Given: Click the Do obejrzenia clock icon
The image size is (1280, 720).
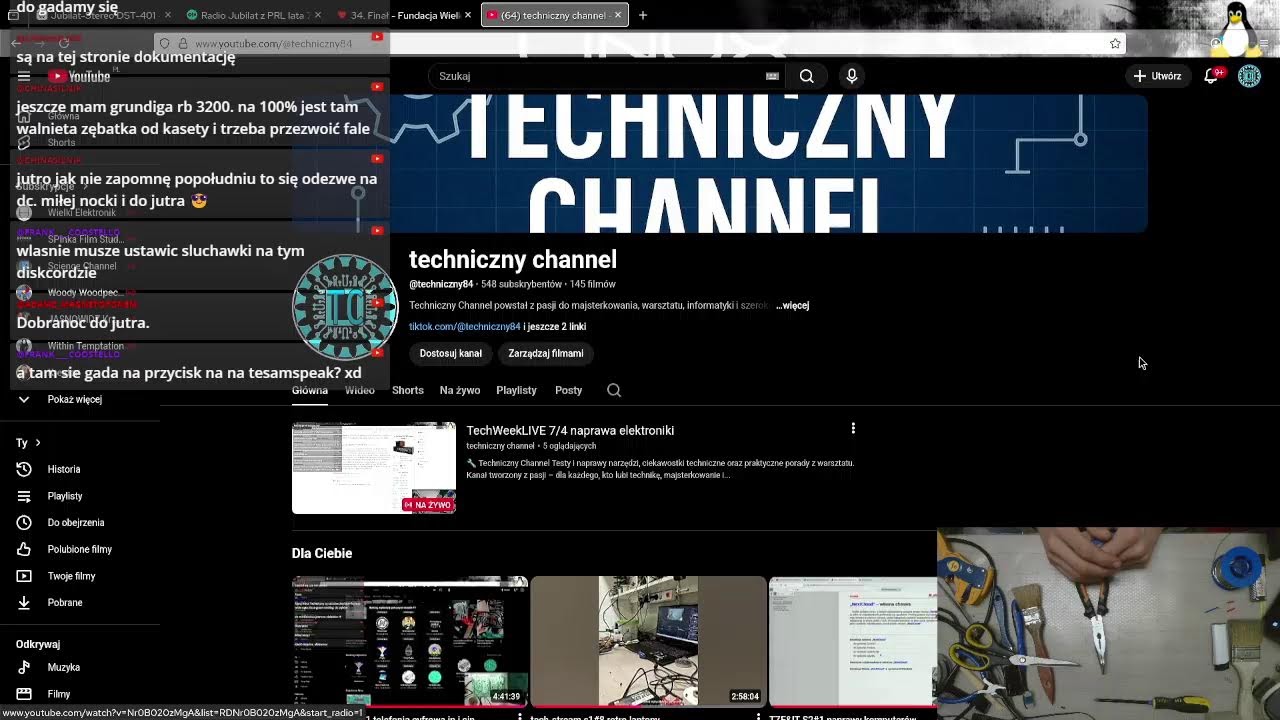Looking at the screenshot, I should coord(24,522).
